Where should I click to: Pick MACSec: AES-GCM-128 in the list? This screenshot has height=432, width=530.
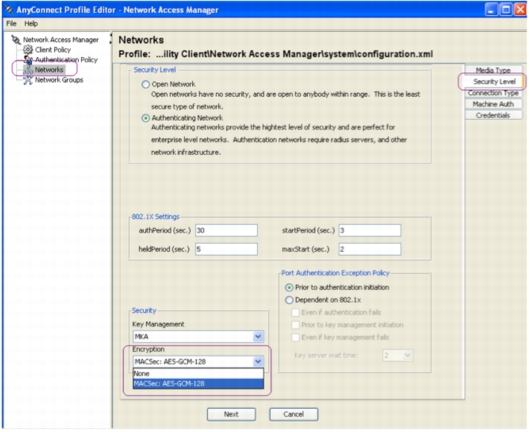coord(198,384)
